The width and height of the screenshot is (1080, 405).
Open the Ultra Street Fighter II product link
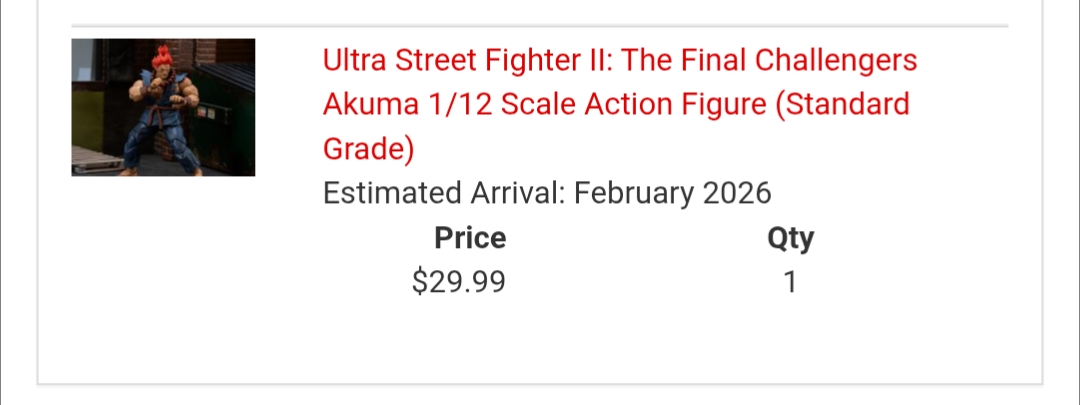click(620, 61)
